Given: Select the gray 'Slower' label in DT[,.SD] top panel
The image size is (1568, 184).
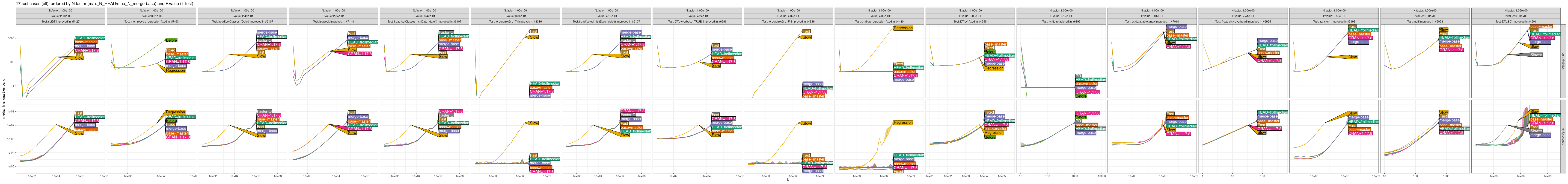Looking at the screenshot, I should tap(1536, 55).
